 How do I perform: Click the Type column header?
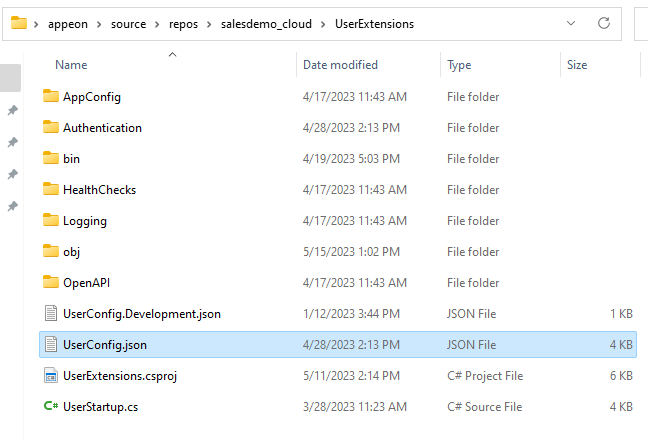[459, 65]
